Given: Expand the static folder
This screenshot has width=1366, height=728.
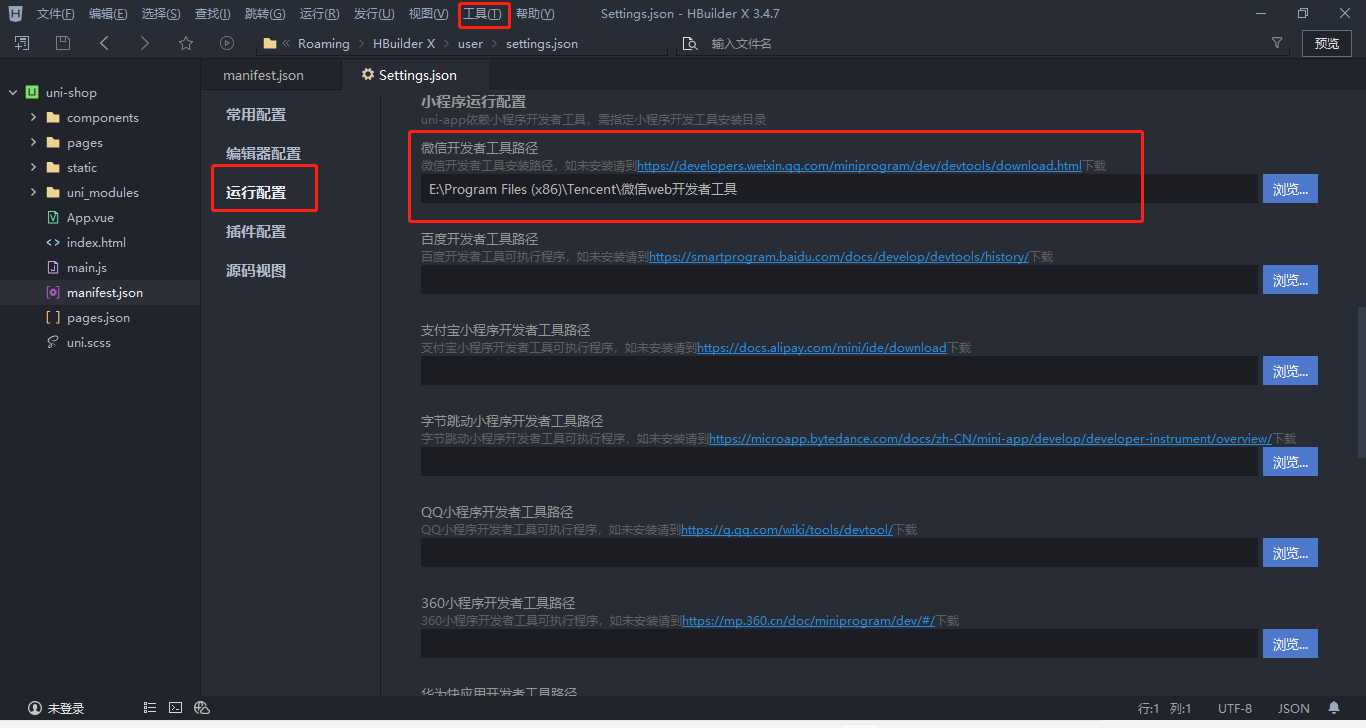Looking at the screenshot, I should [33, 167].
